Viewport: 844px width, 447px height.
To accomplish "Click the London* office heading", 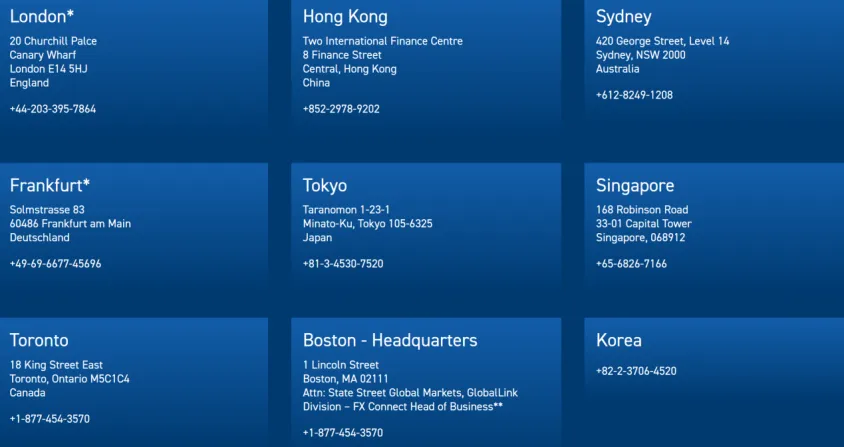I will 42,17.
